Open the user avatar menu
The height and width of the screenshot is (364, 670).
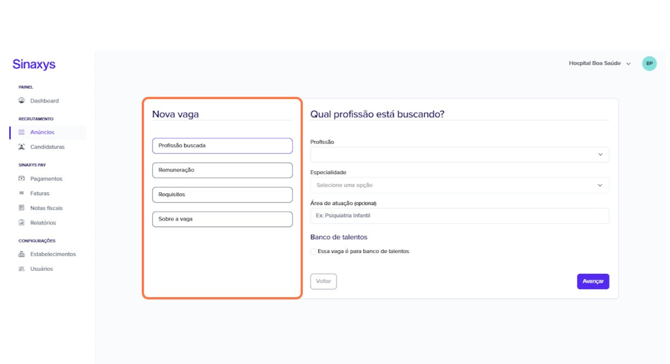(x=649, y=63)
